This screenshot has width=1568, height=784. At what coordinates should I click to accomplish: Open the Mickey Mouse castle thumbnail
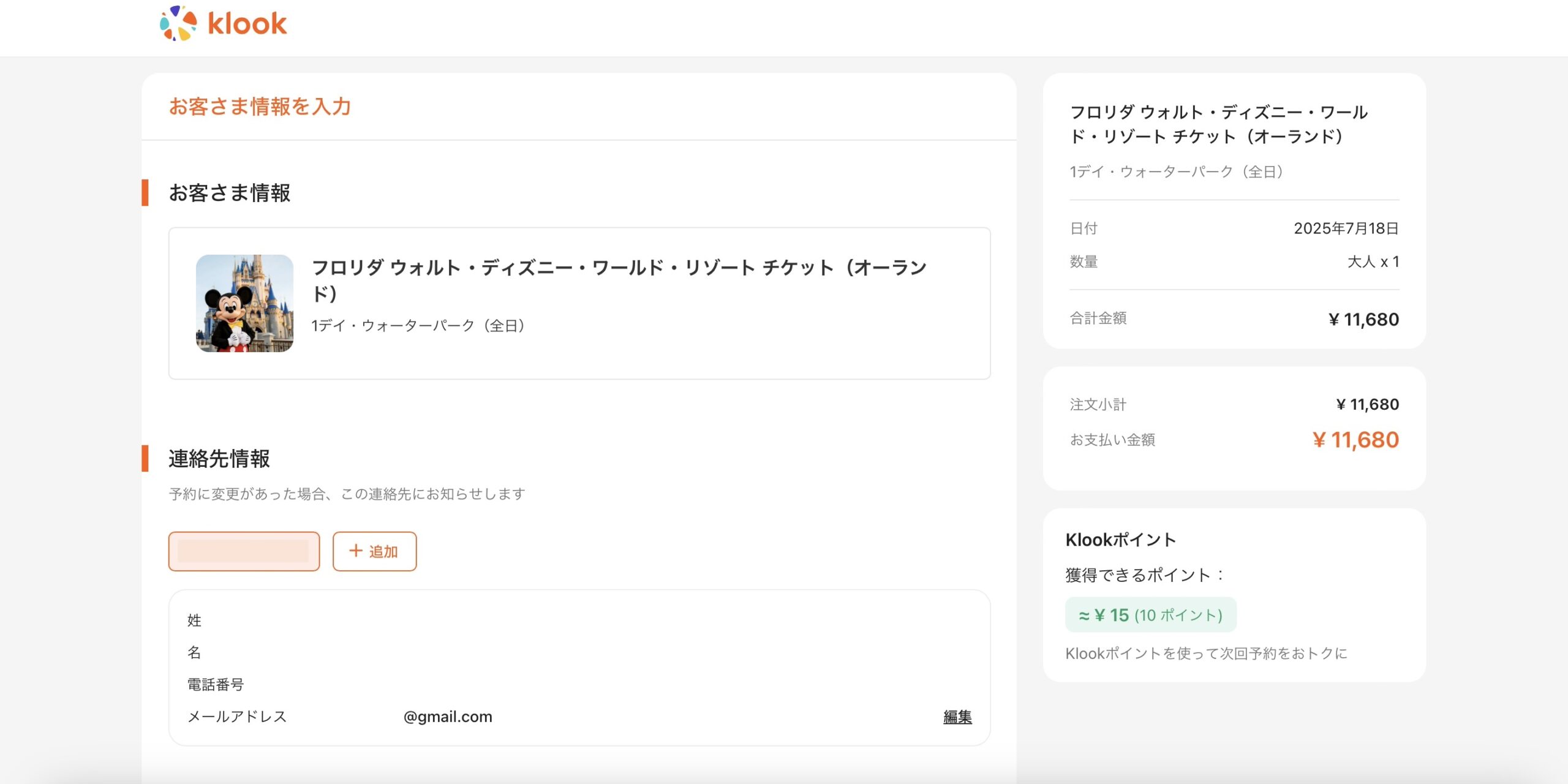244,303
